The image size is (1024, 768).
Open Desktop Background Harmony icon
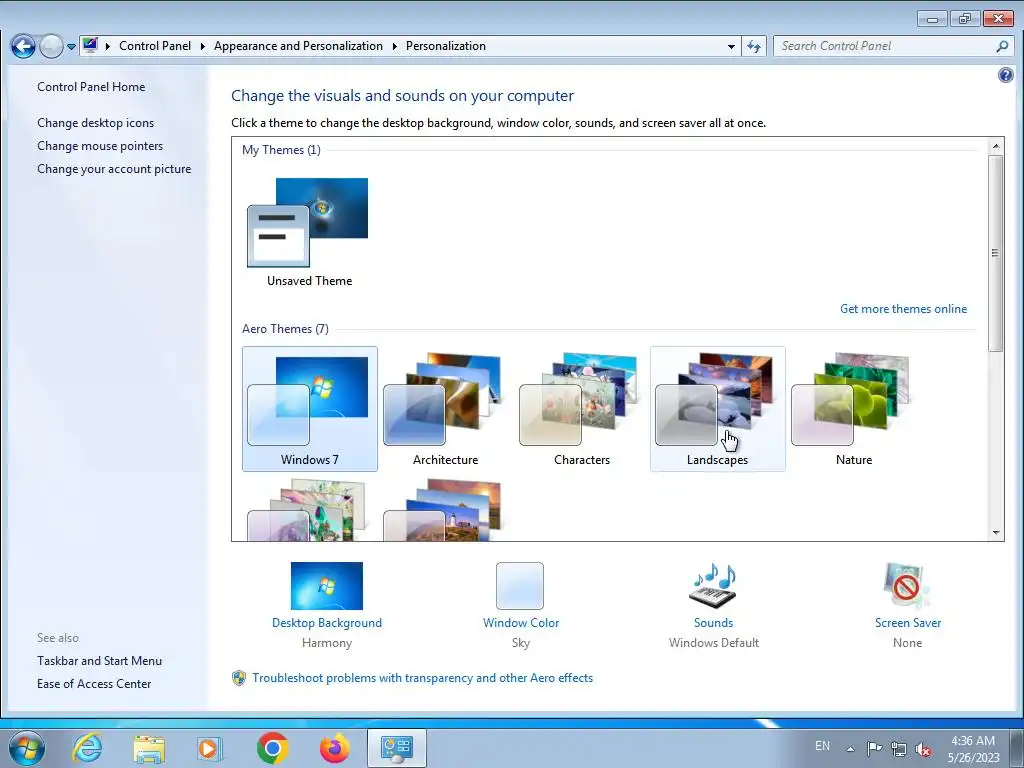tap(327, 586)
